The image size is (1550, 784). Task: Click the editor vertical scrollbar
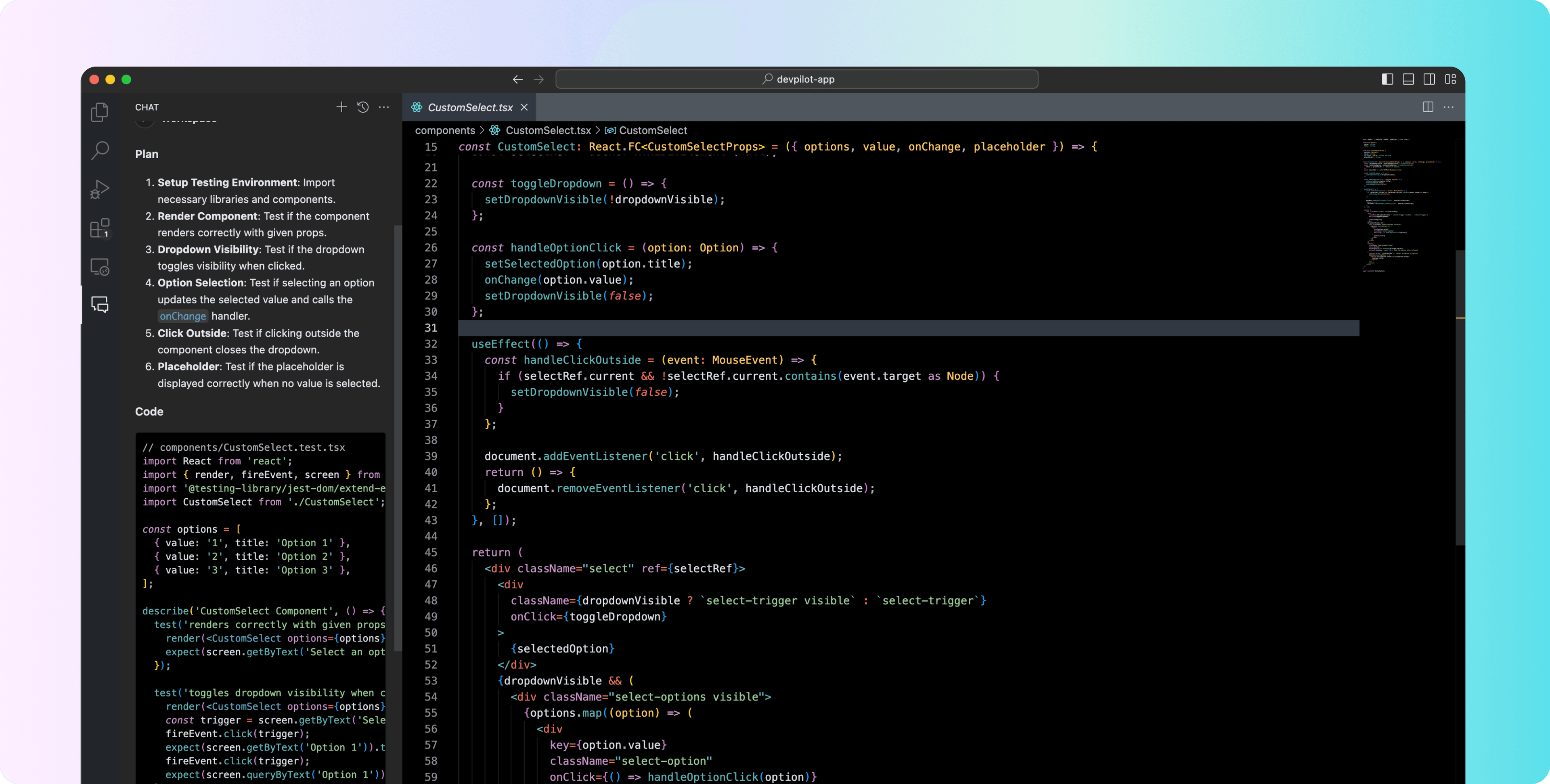[1460, 397]
